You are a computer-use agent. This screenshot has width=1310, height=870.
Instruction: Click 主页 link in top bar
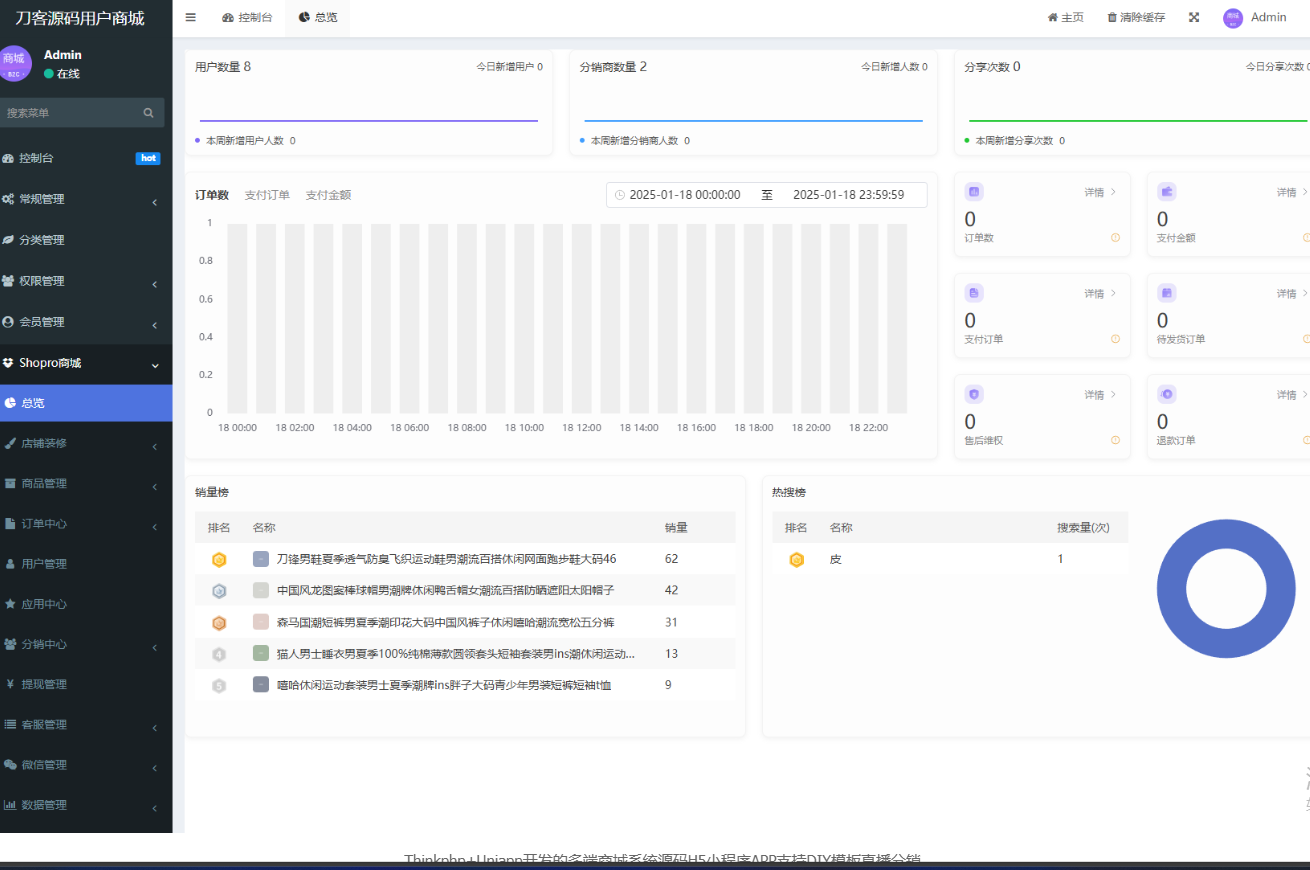(1066, 17)
